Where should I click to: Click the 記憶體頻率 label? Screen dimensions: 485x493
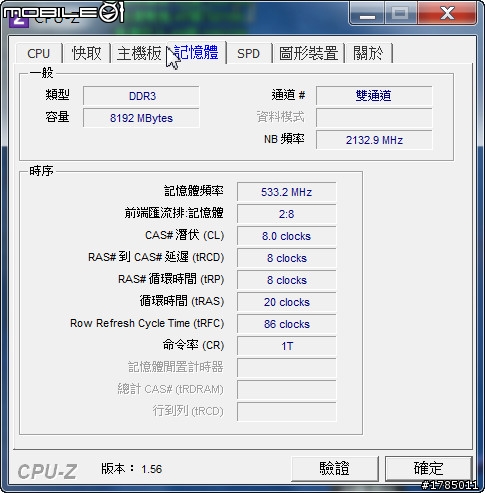[194, 191]
